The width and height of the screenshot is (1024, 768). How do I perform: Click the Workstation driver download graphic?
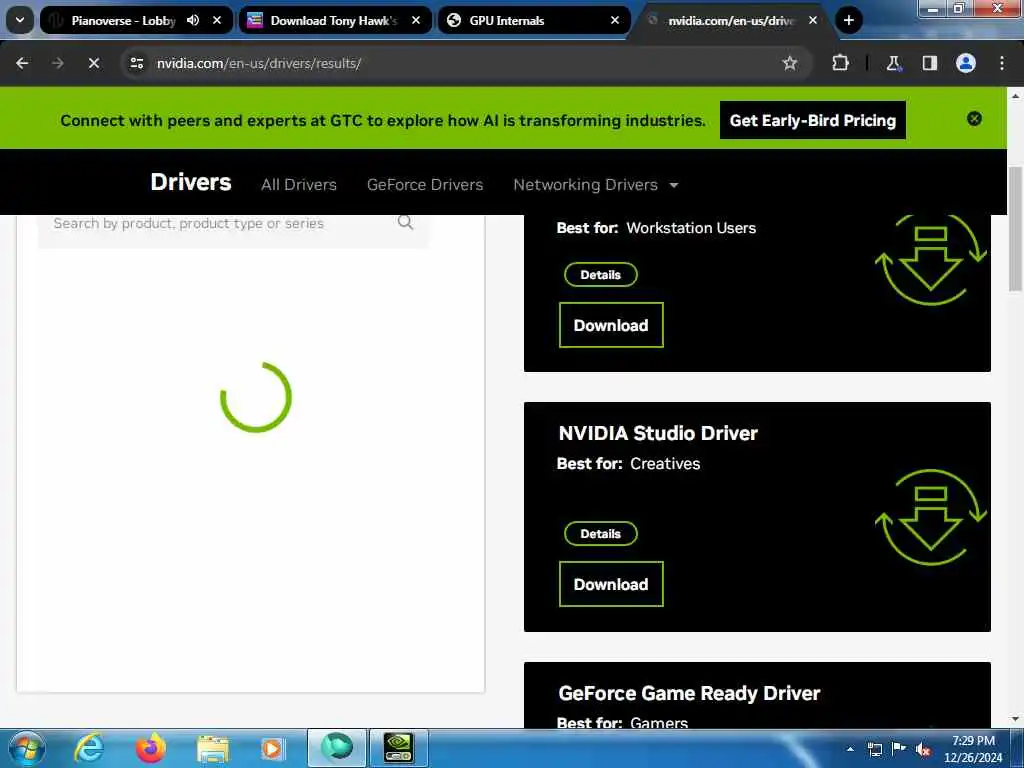(x=931, y=261)
